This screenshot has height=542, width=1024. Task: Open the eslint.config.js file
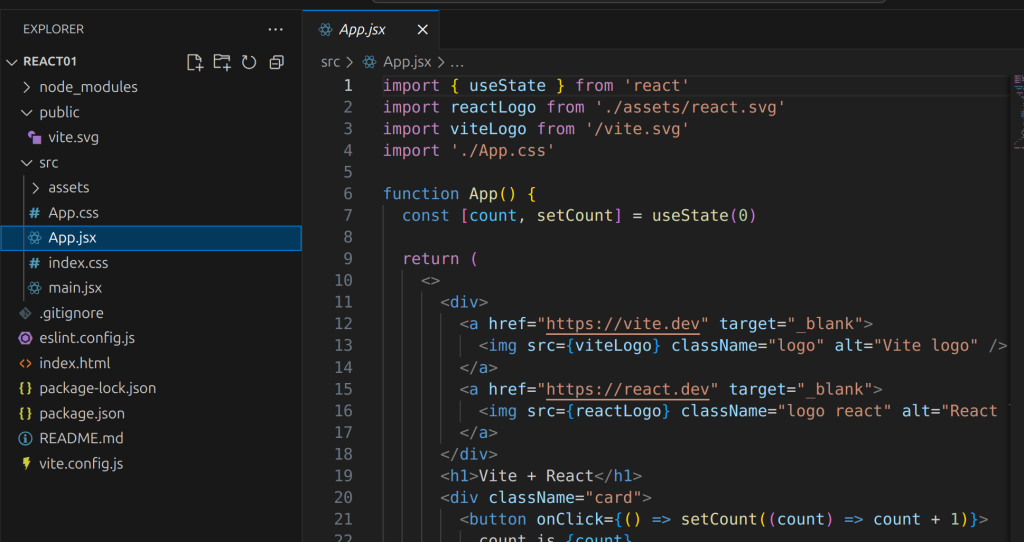pos(86,338)
